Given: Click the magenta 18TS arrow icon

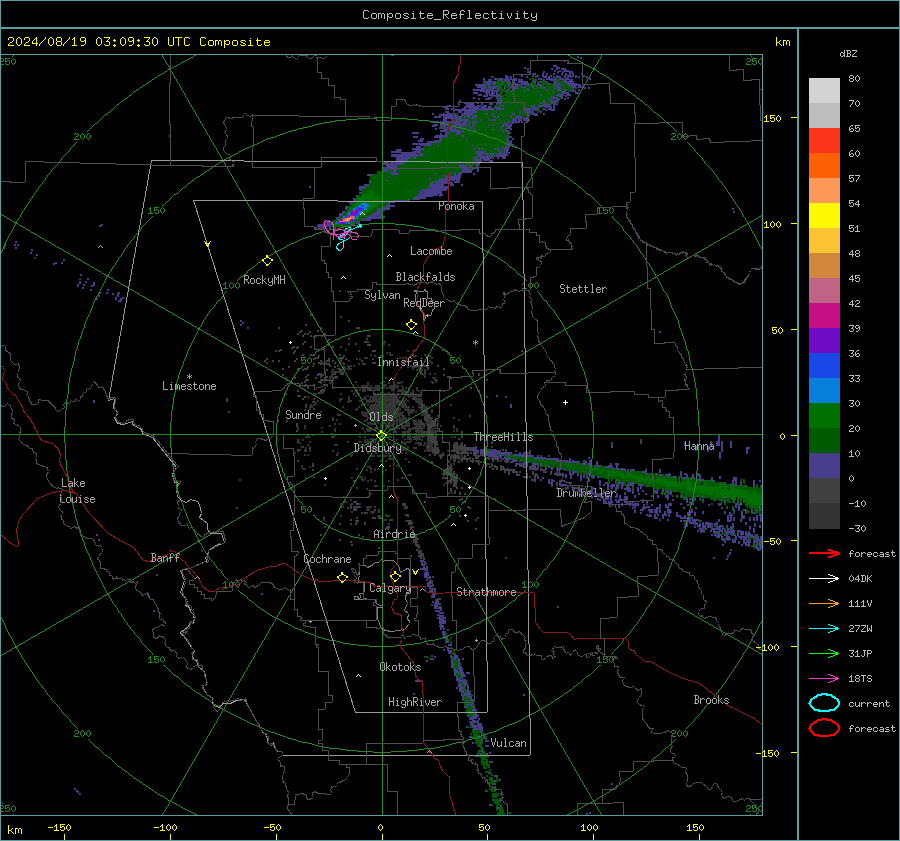Looking at the screenshot, I should point(824,679).
